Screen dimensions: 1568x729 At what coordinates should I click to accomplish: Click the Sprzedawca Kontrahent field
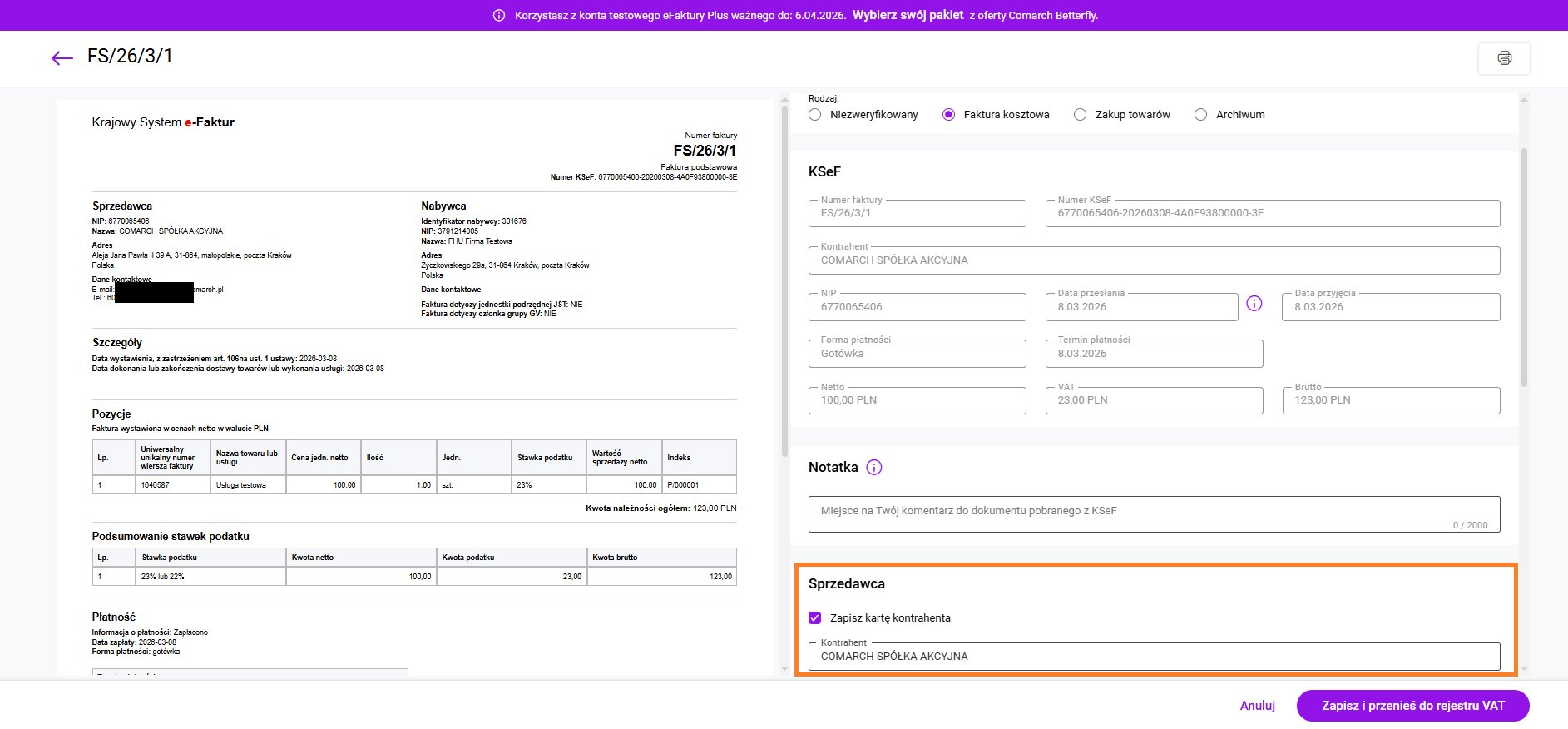click(x=1153, y=657)
